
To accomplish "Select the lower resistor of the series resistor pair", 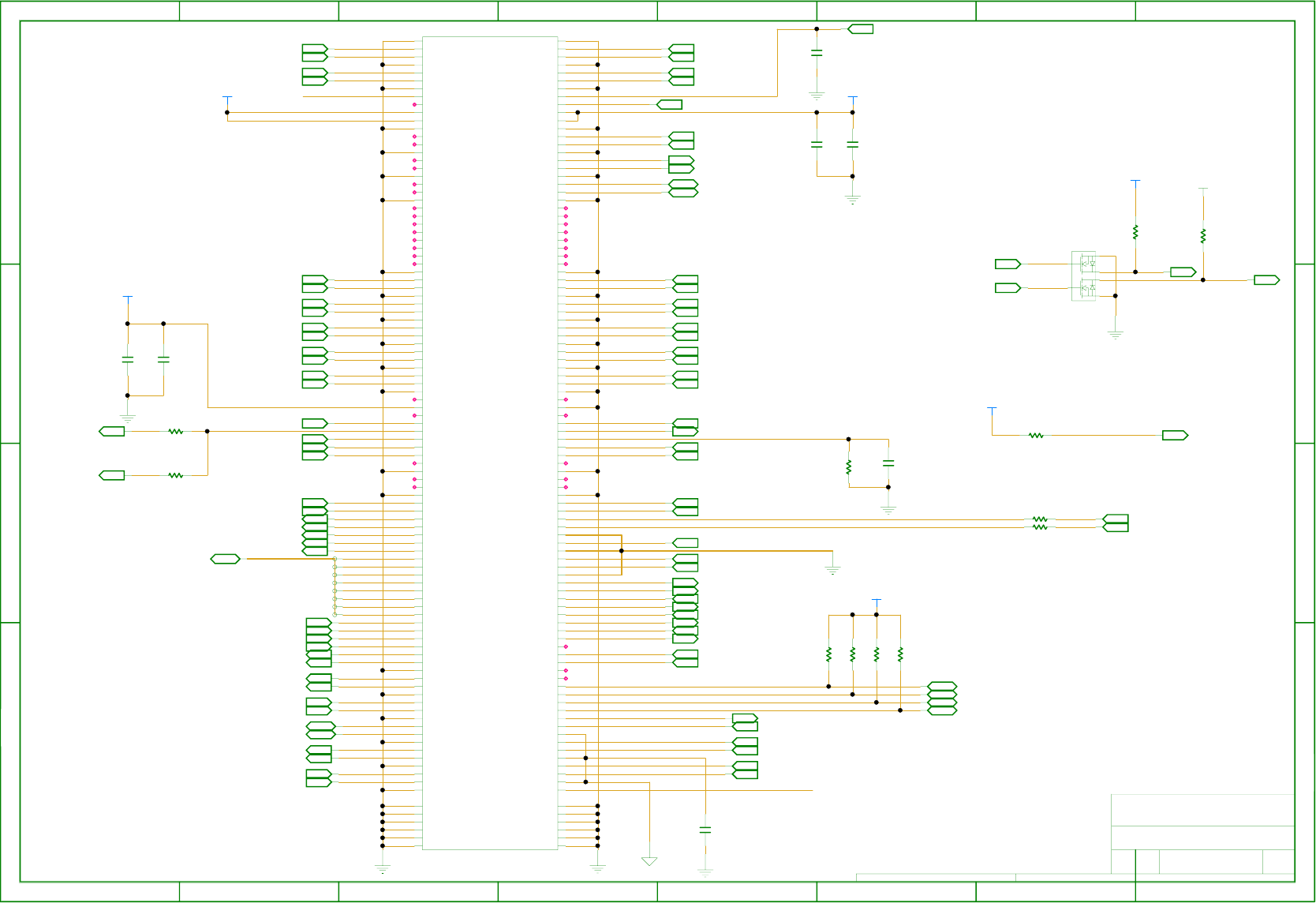I will tap(1040, 527).
